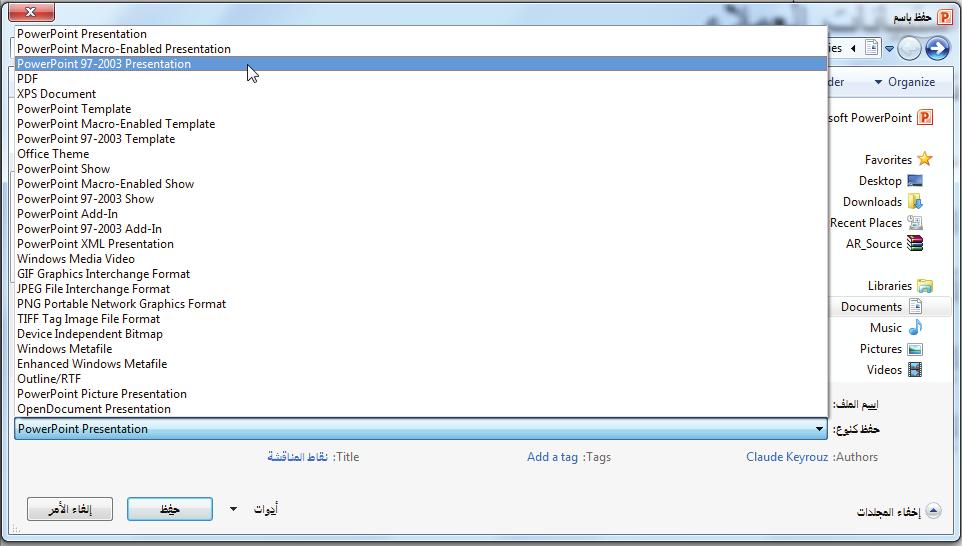Screen dimensions: 962x546
Task: Click the Pictures library icon
Action: 915,349
